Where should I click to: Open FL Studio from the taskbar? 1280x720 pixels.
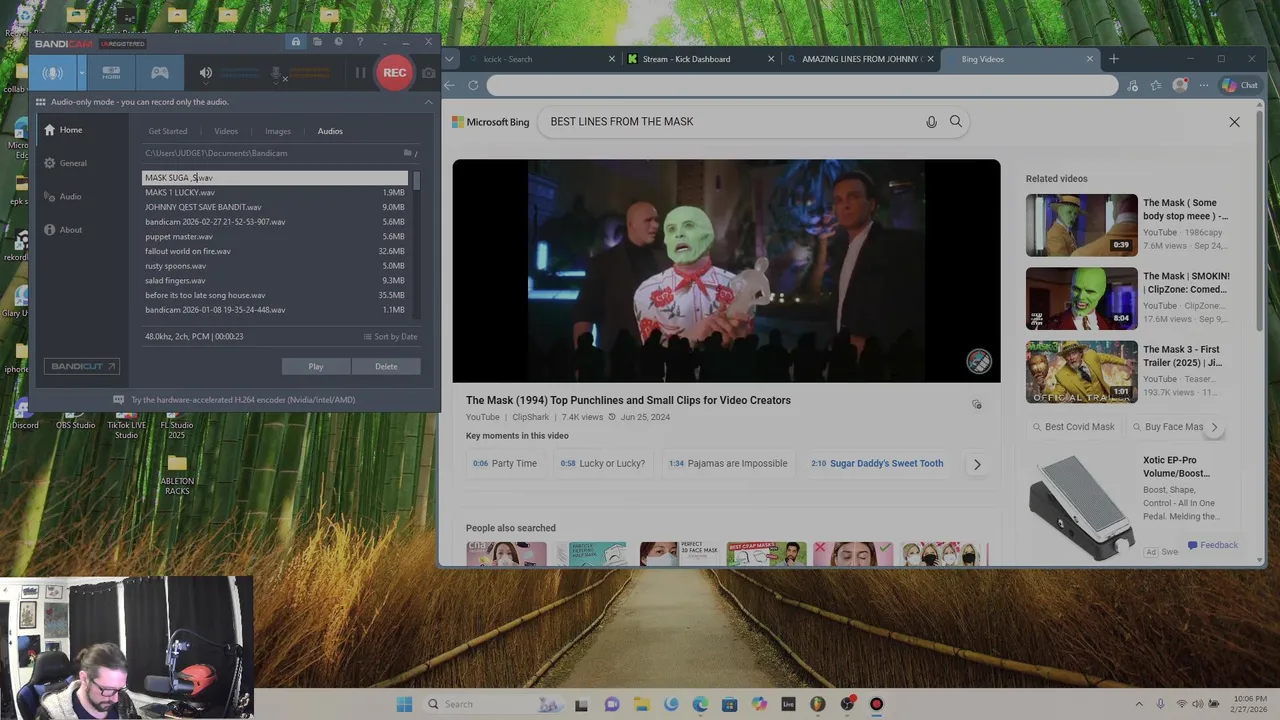coord(818,704)
